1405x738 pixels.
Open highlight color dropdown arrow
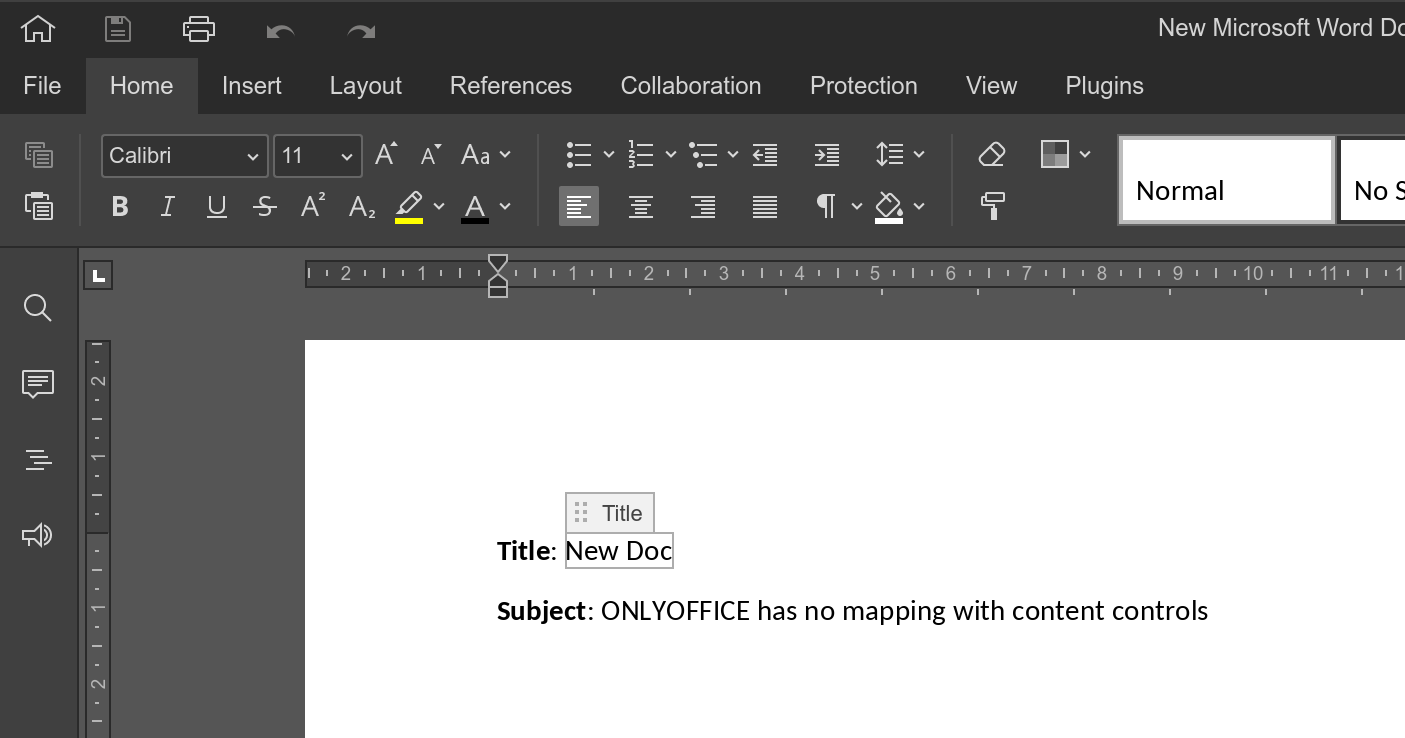click(439, 207)
